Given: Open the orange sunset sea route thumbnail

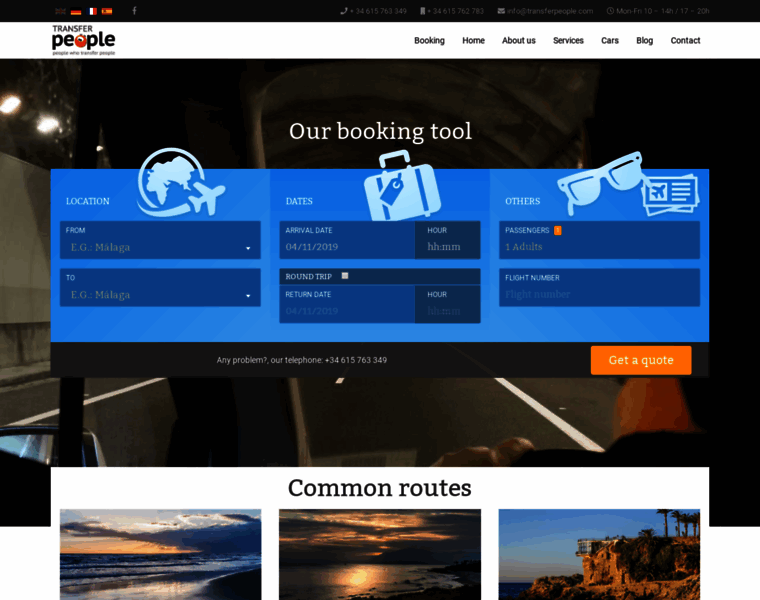Looking at the screenshot, I should pos(380,554).
